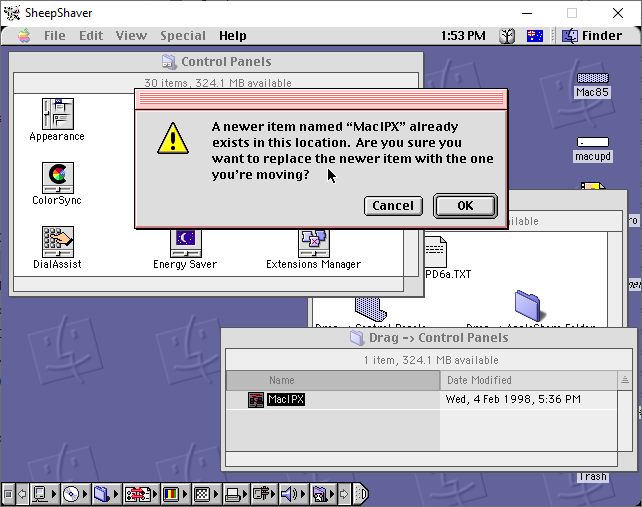The image size is (642, 507).
Task: Open the Finder application menu
Action: point(592,36)
